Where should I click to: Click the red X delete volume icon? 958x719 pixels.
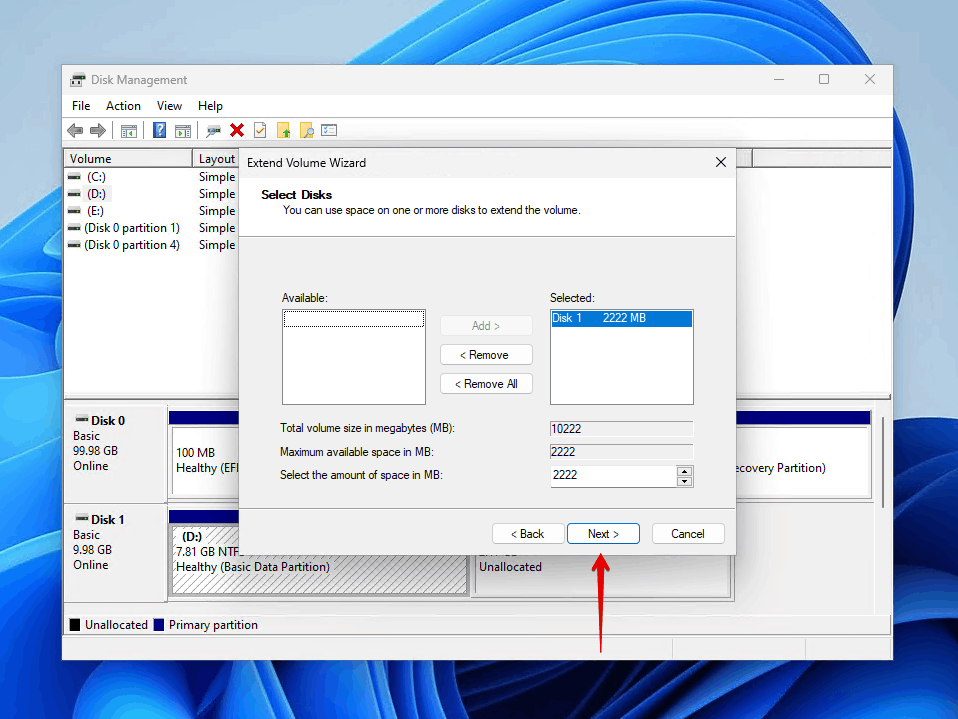237,130
